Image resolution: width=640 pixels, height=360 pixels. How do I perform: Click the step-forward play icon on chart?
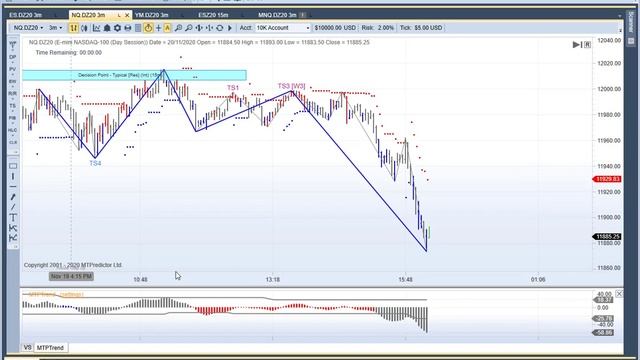point(577,44)
